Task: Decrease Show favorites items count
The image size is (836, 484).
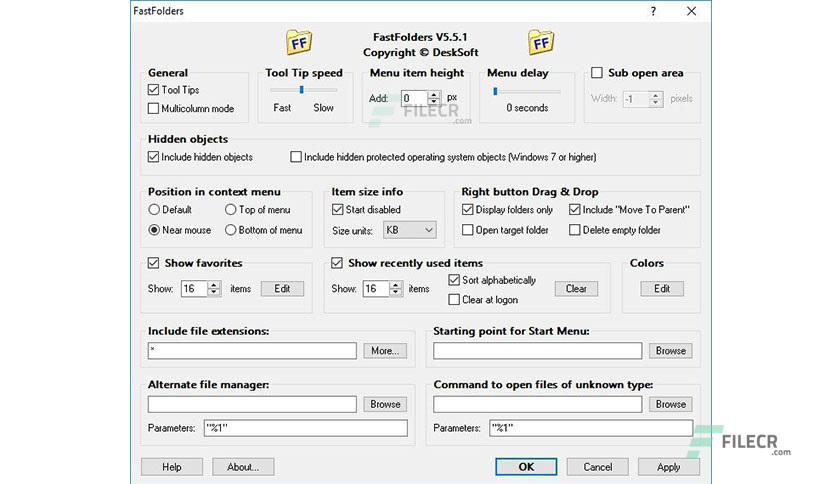Action: tap(214, 292)
